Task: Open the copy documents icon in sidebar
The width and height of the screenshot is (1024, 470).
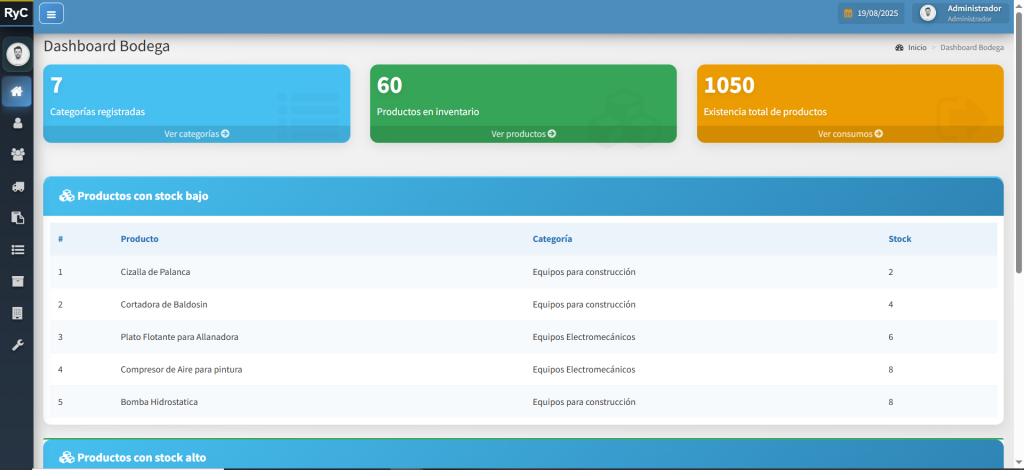Action: pyautogui.click(x=17, y=218)
